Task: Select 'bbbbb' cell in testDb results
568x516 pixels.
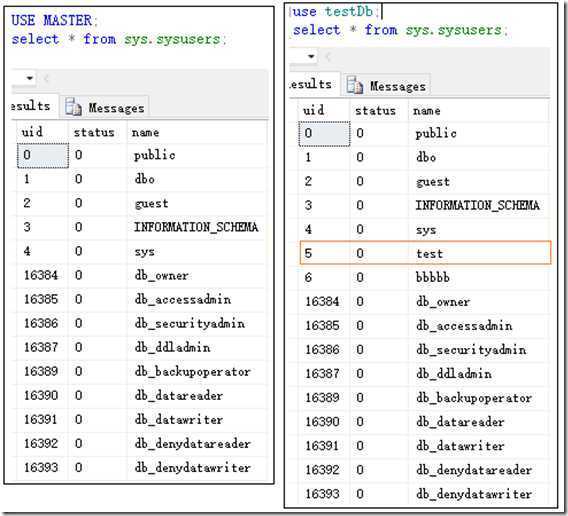Action: pos(479,278)
